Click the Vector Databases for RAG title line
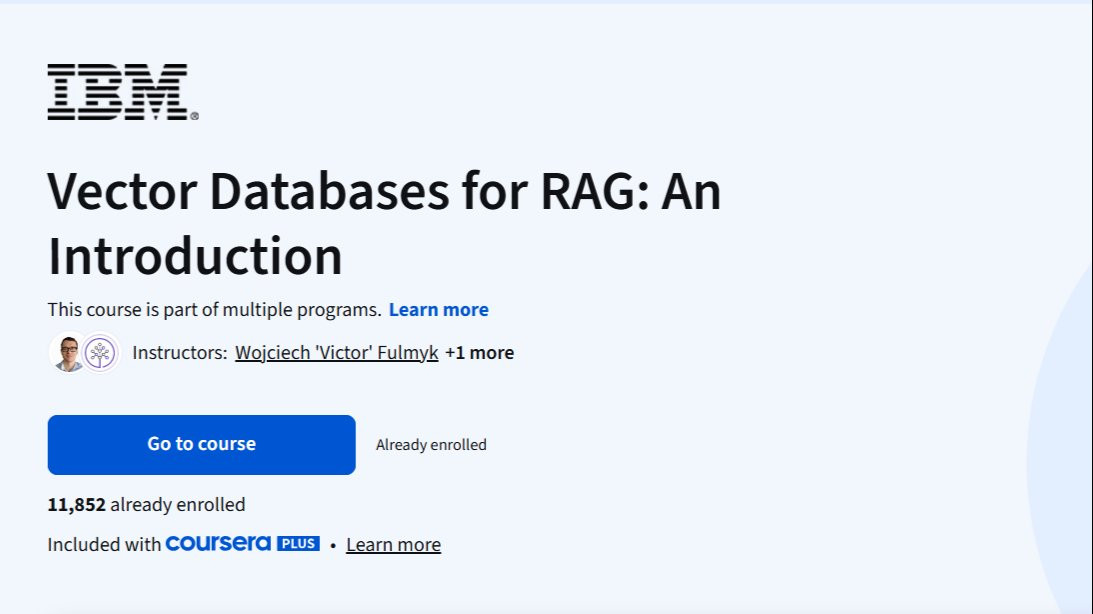Viewport: 1093px width, 614px height. coord(384,193)
